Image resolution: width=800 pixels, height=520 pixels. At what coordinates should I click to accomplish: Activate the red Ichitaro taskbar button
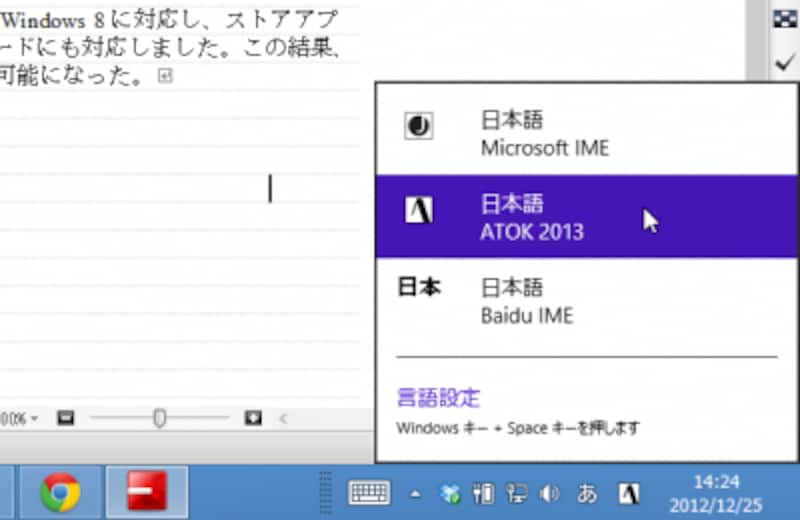(147, 492)
